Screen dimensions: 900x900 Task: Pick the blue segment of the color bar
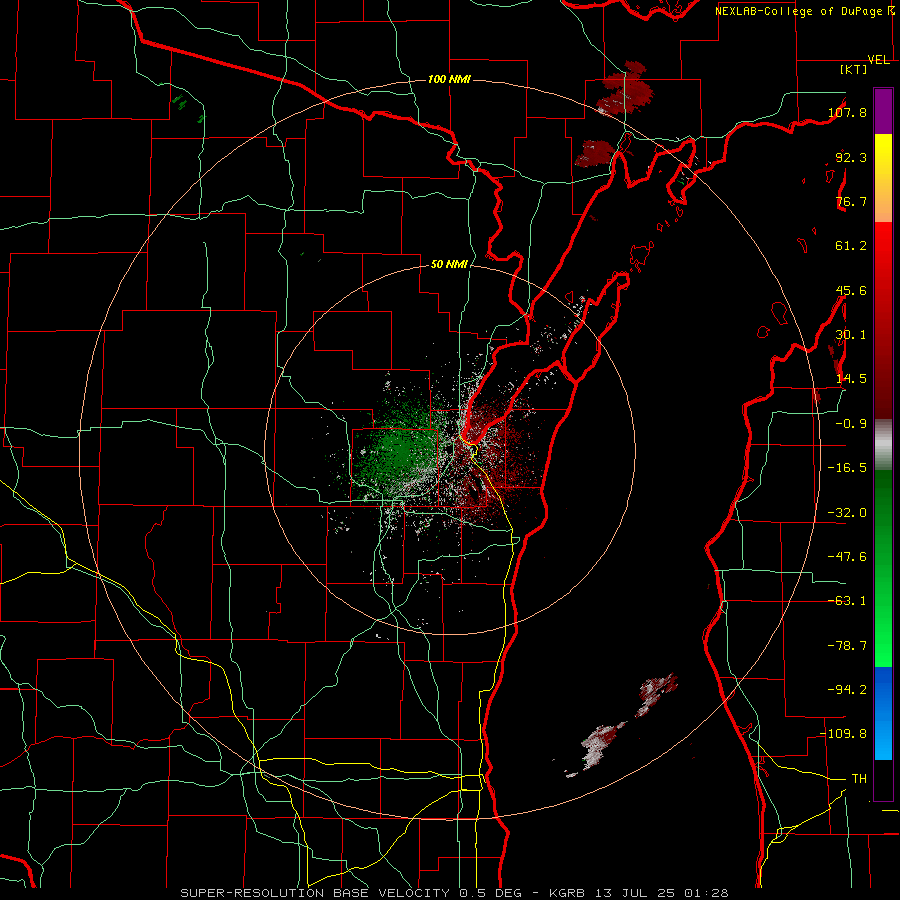coord(883,713)
